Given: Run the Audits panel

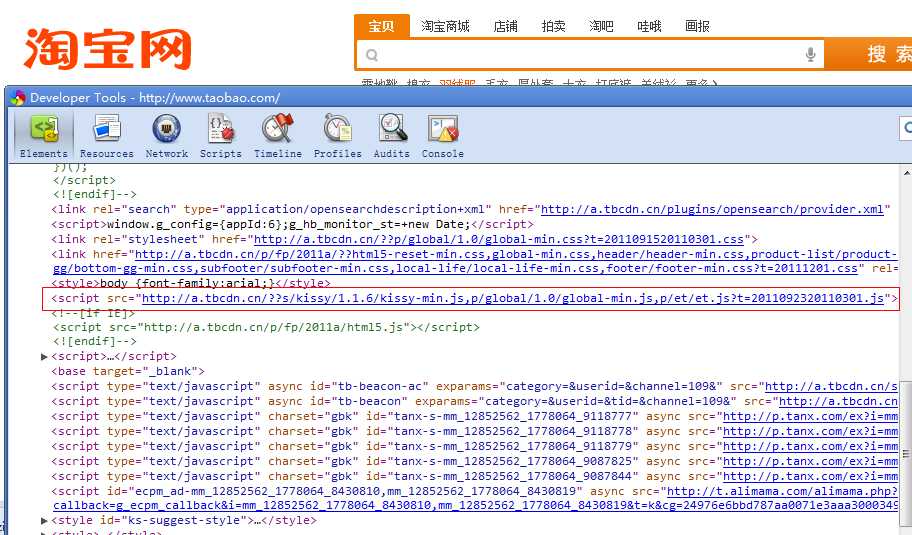Looking at the screenshot, I should point(391,137).
